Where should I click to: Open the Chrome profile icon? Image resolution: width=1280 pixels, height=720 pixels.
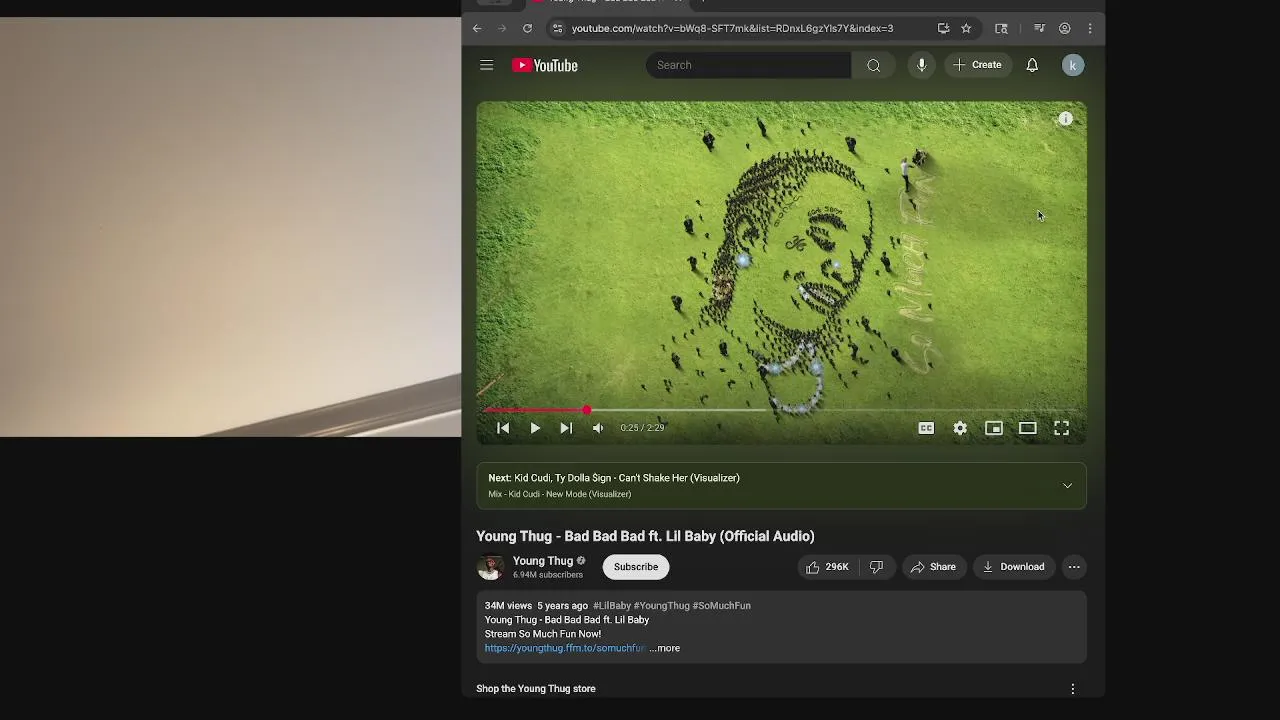1065,28
